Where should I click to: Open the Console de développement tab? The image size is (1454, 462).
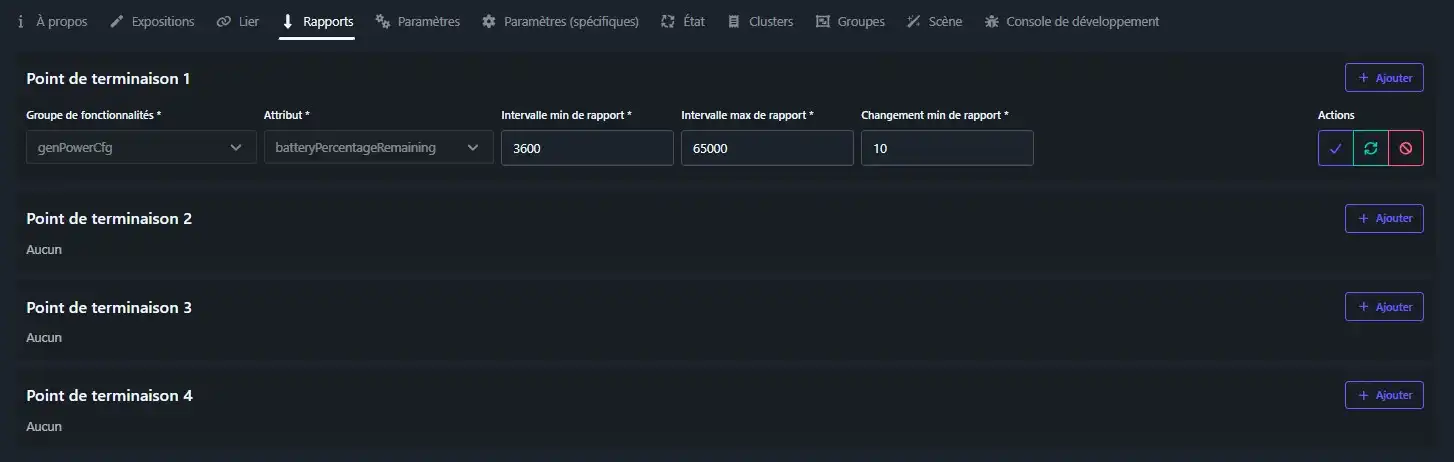[x=1072, y=21]
